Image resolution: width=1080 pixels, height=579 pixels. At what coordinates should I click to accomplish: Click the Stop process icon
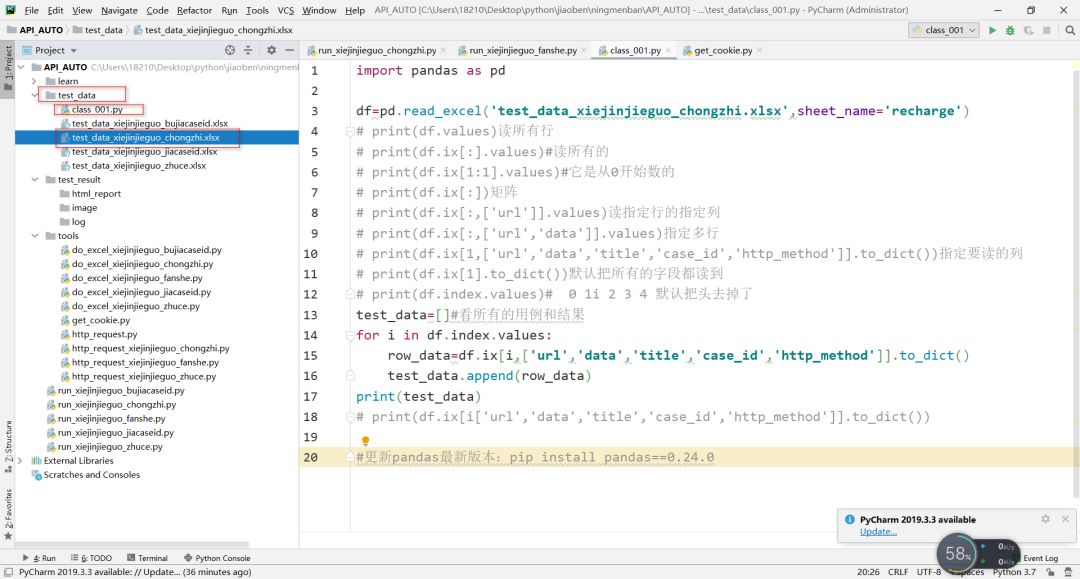(x=1047, y=30)
